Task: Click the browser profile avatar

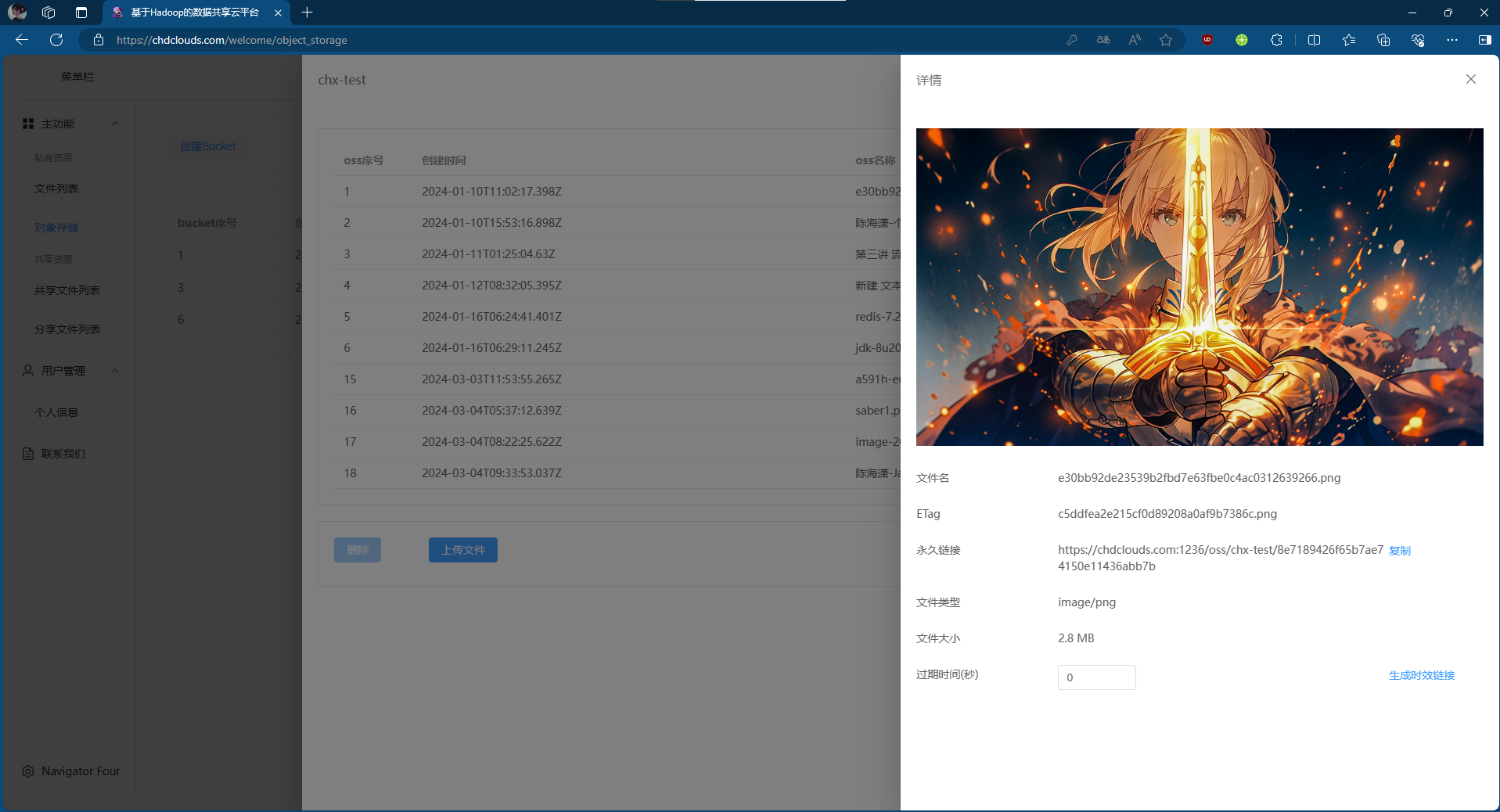Action: pyautogui.click(x=17, y=13)
